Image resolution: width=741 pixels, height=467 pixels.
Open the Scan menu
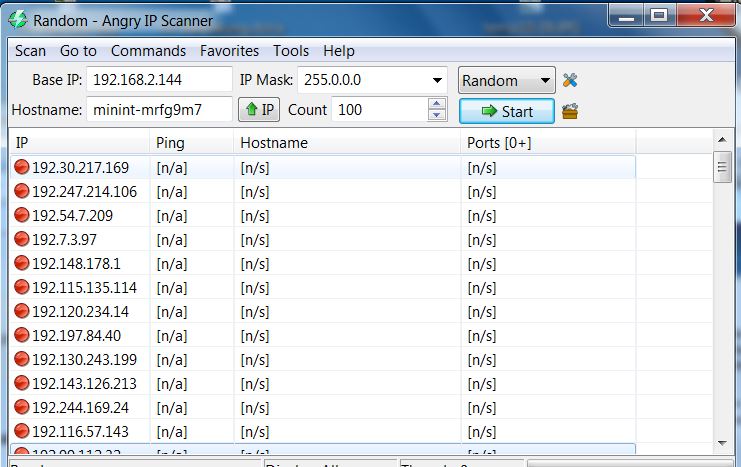point(30,51)
